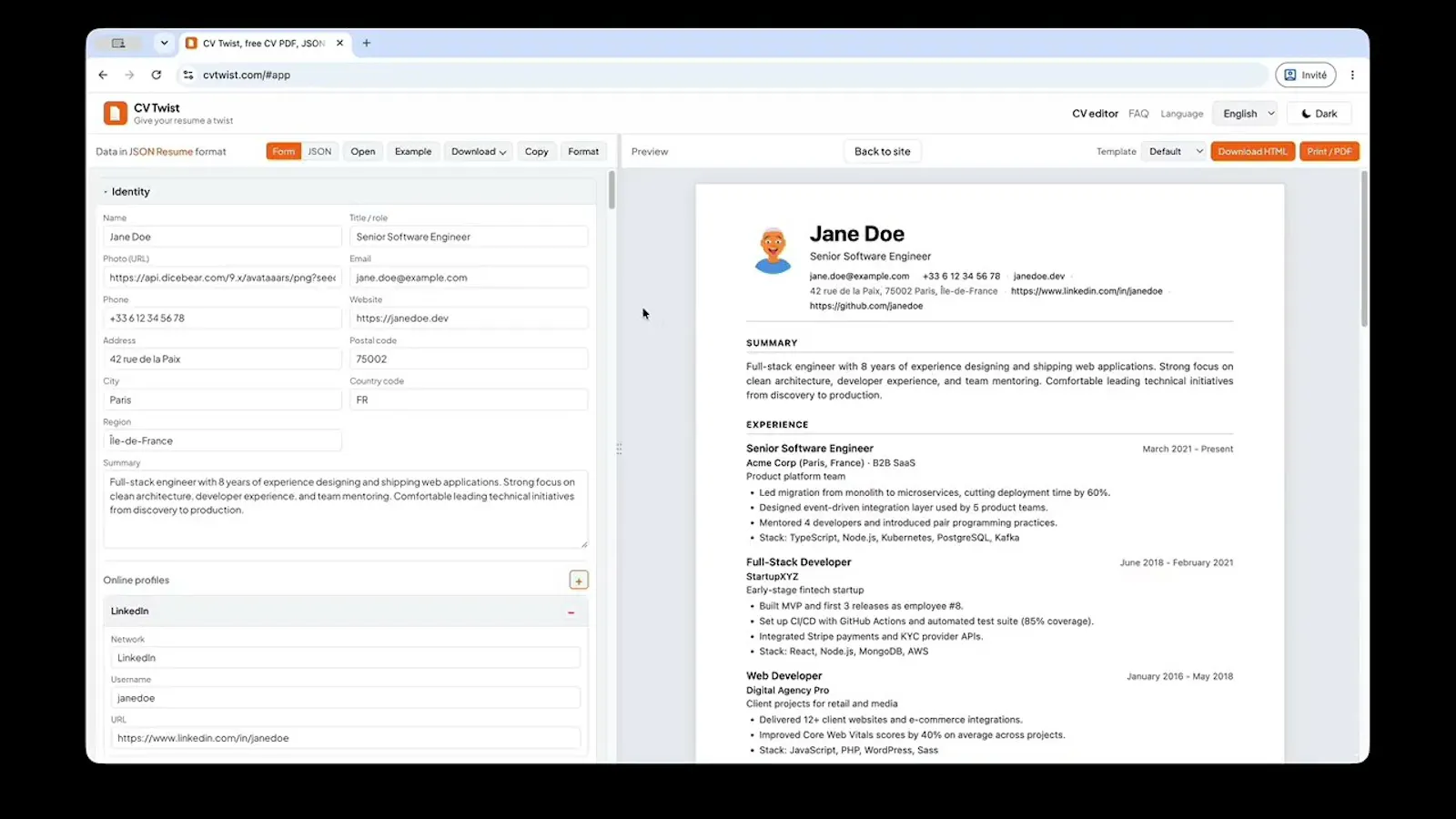The height and width of the screenshot is (819, 1456).
Task: Click the Copy button
Action: 537,151
